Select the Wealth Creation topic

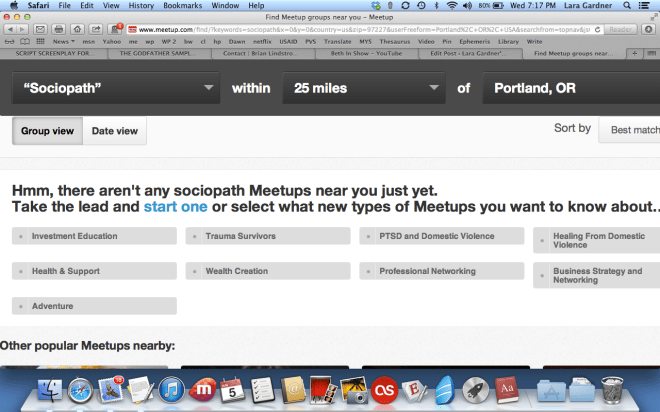click(x=267, y=271)
